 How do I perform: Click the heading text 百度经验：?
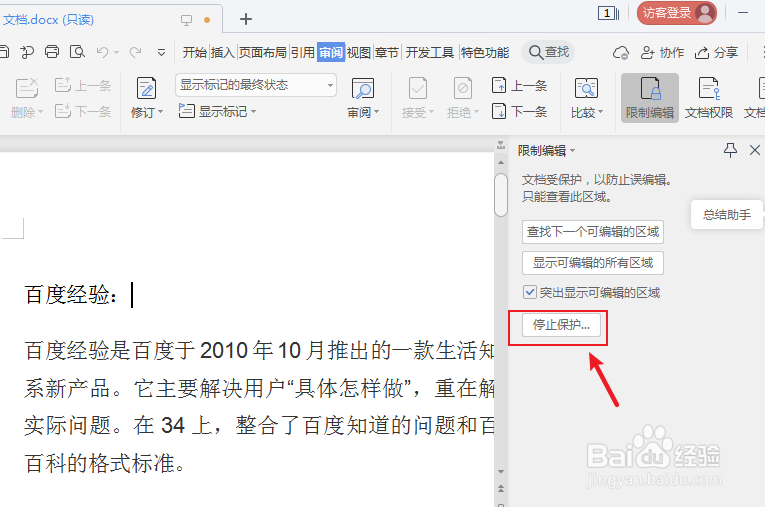(71, 295)
